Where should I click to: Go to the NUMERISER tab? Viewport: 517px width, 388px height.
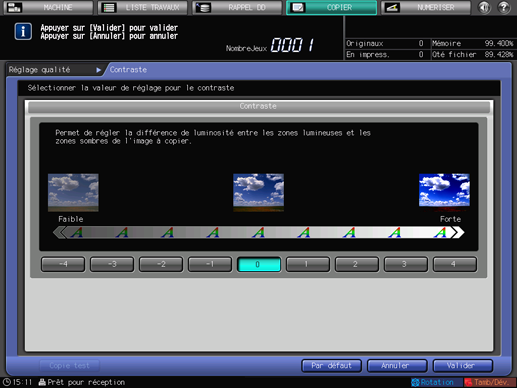[x=426, y=7]
